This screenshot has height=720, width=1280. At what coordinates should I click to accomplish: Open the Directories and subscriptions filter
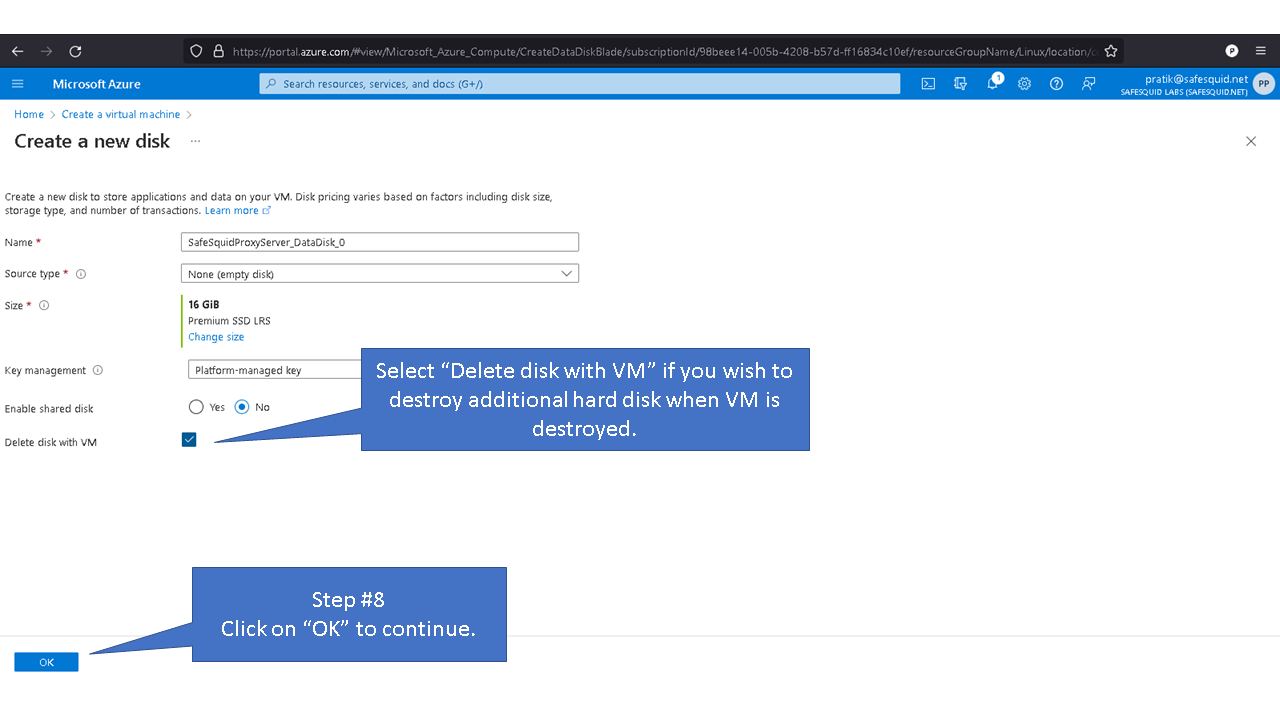[960, 84]
